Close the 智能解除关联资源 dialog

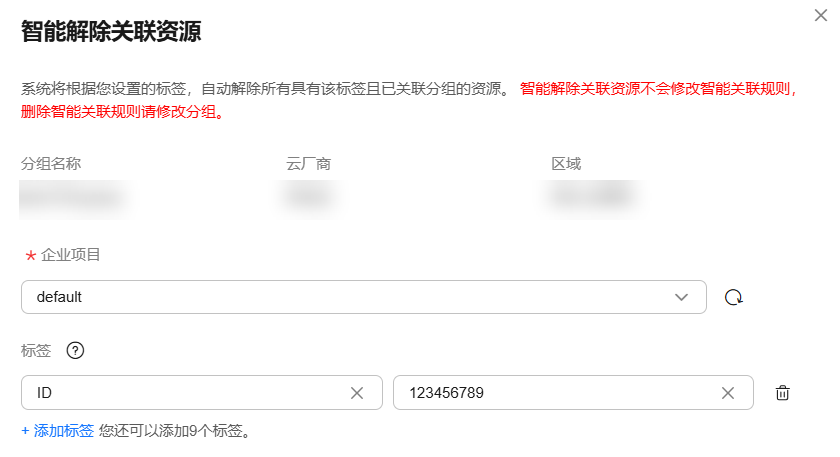coord(822,14)
